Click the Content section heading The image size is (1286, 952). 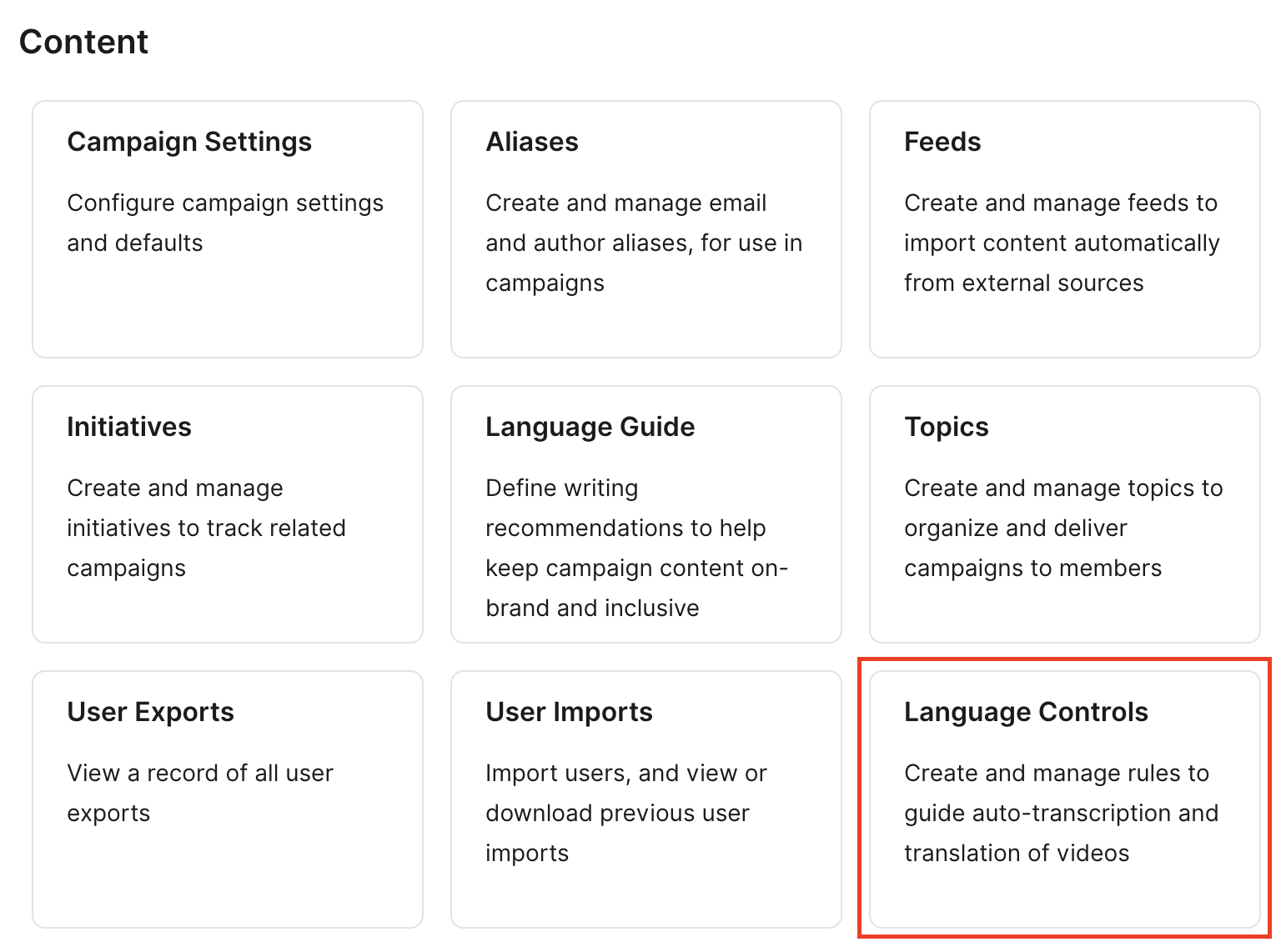coord(83,42)
